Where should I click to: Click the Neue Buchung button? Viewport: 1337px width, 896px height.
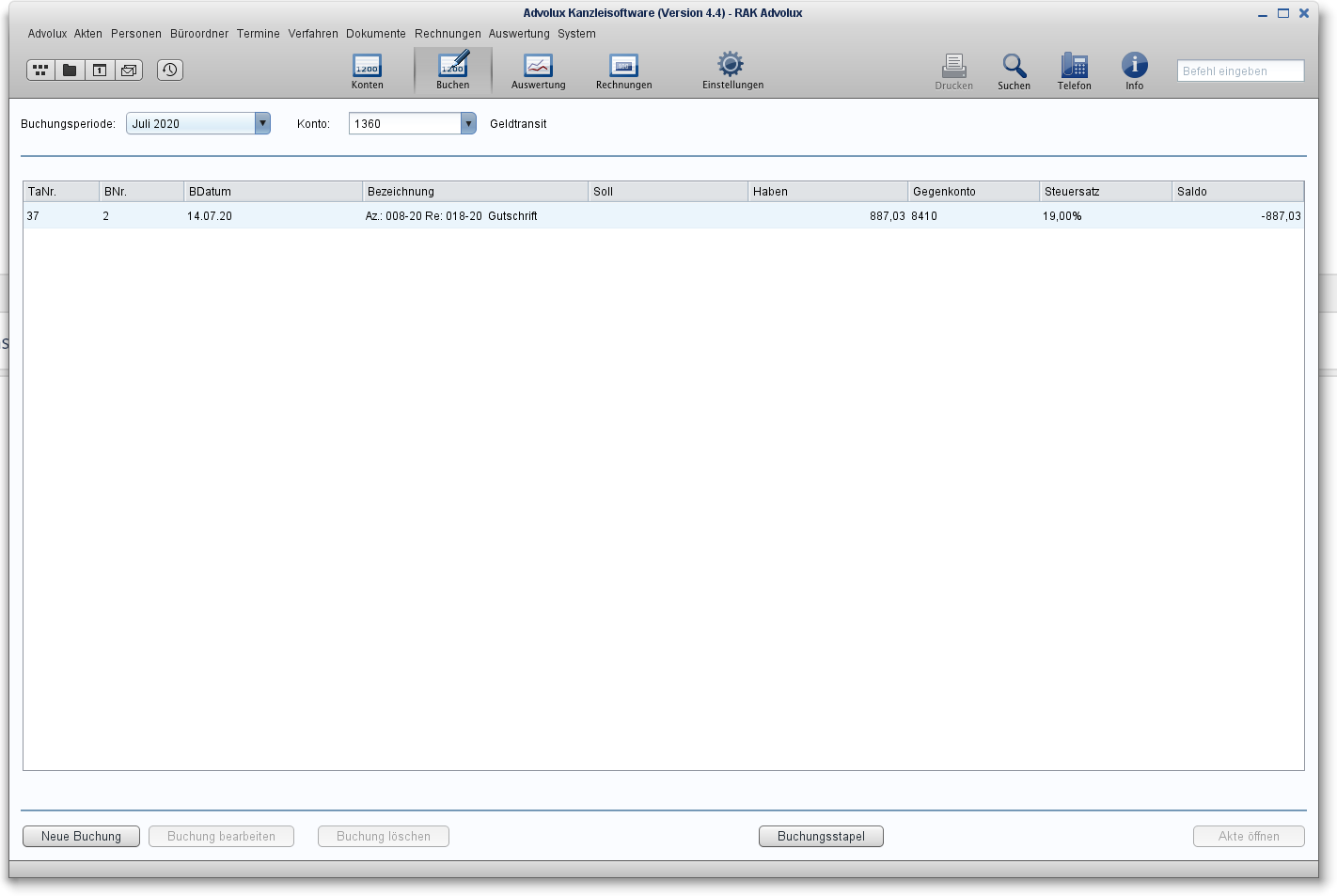coord(81,836)
